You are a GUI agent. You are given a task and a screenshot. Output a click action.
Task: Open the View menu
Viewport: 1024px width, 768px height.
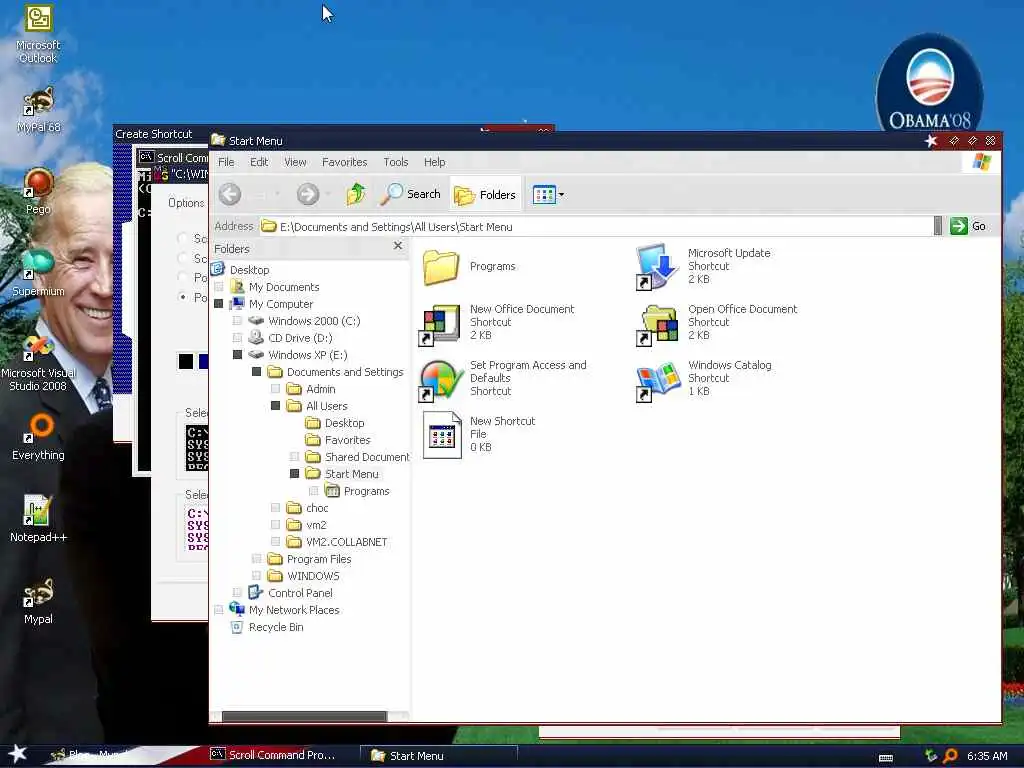(295, 162)
